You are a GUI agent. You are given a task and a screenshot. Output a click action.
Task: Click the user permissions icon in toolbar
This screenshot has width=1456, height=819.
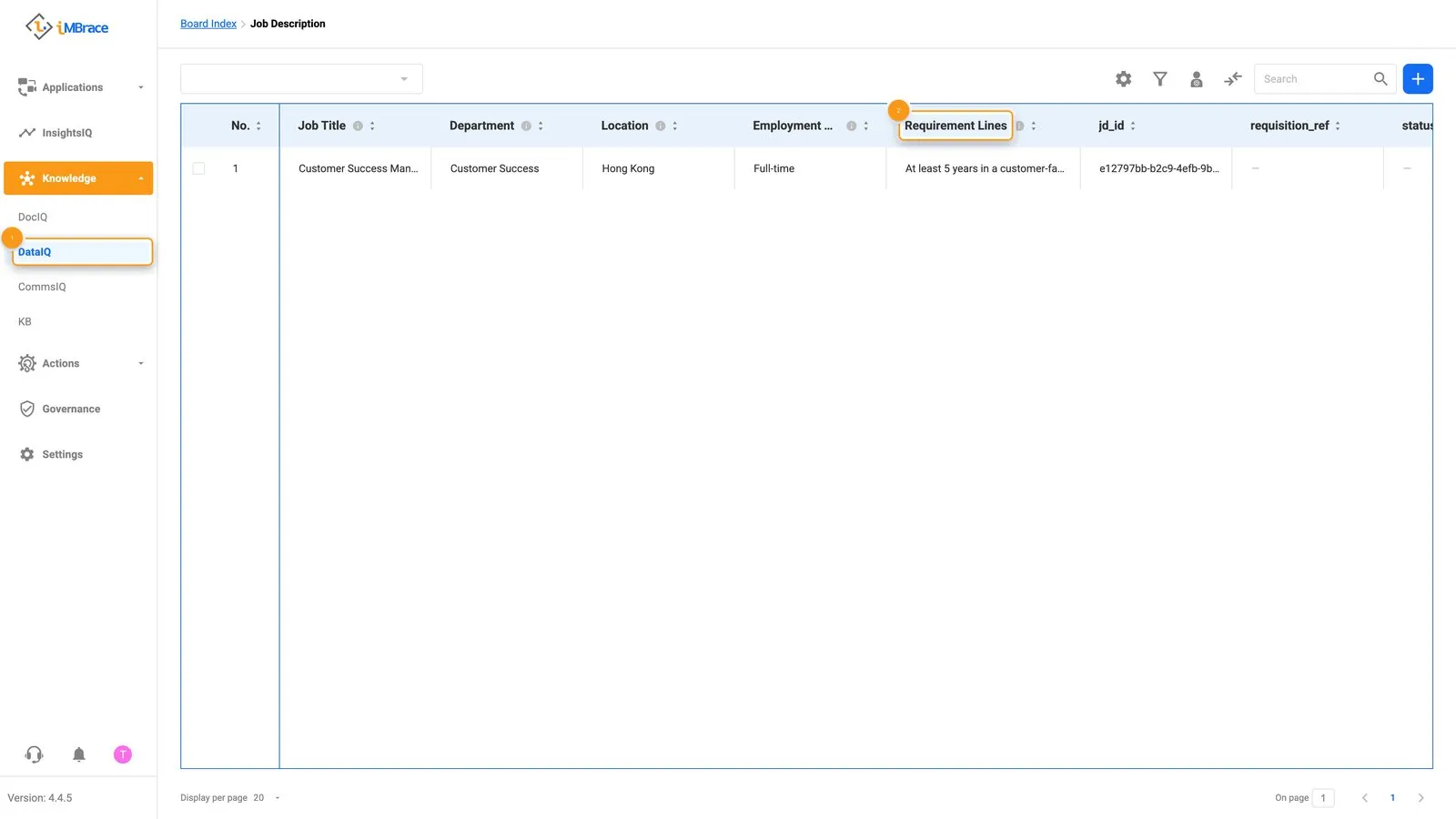tap(1197, 79)
